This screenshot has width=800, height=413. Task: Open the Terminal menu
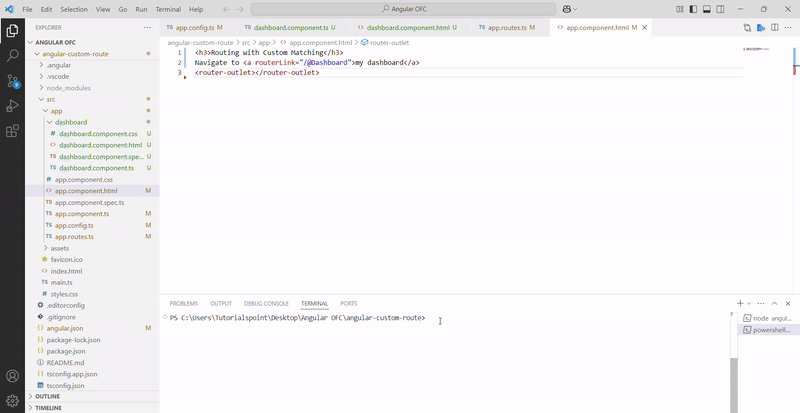168,9
